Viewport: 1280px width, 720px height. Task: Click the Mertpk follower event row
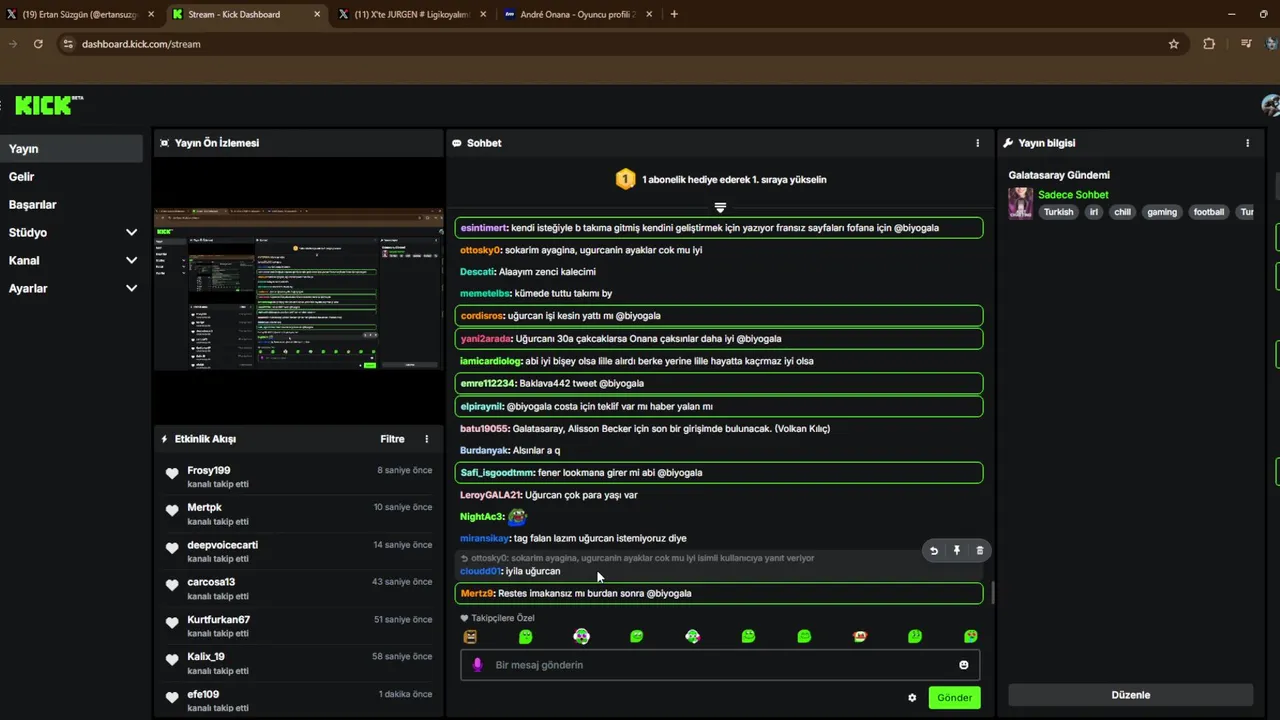point(298,514)
